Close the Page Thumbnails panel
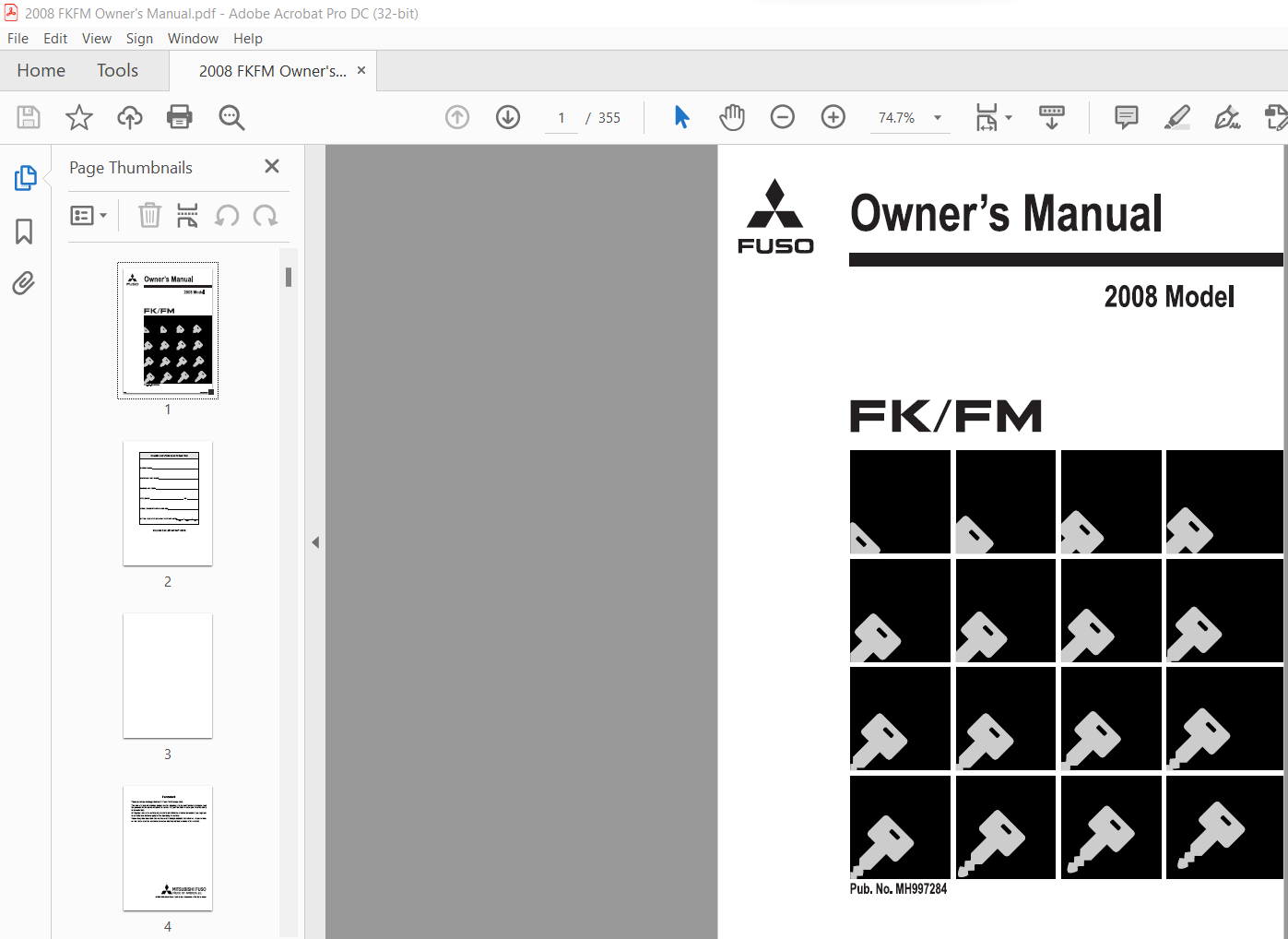 (x=272, y=166)
